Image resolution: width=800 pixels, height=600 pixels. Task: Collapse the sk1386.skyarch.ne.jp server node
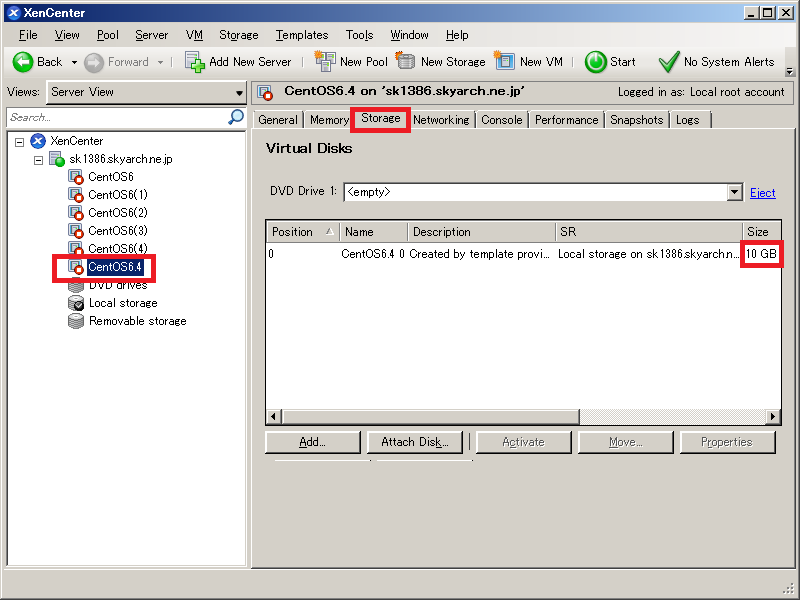pos(38,160)
